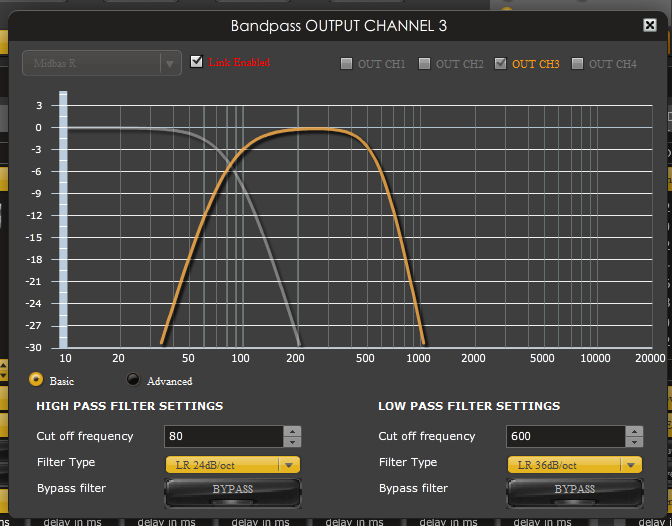
Task: Click the high pass cut off frequency field
Action: pyautogui.click(x=224, y=436)
